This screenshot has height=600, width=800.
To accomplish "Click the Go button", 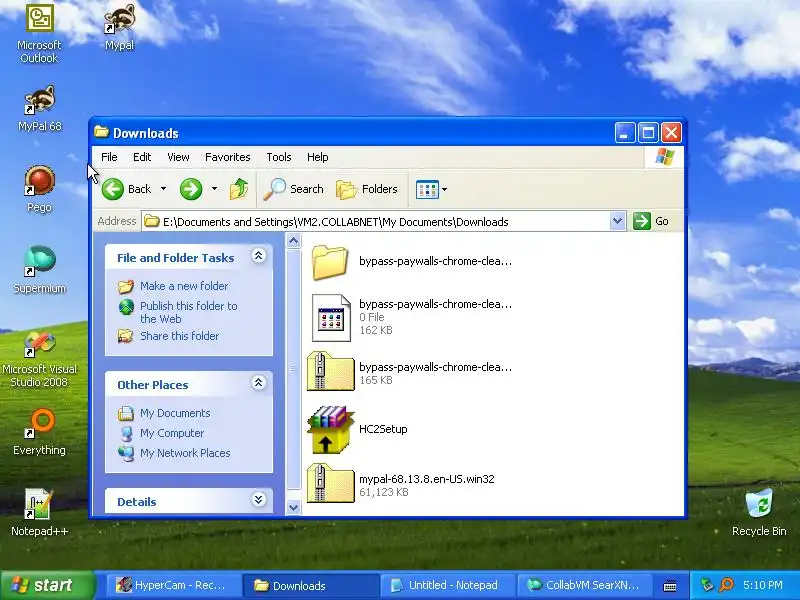I will (651, 221).
